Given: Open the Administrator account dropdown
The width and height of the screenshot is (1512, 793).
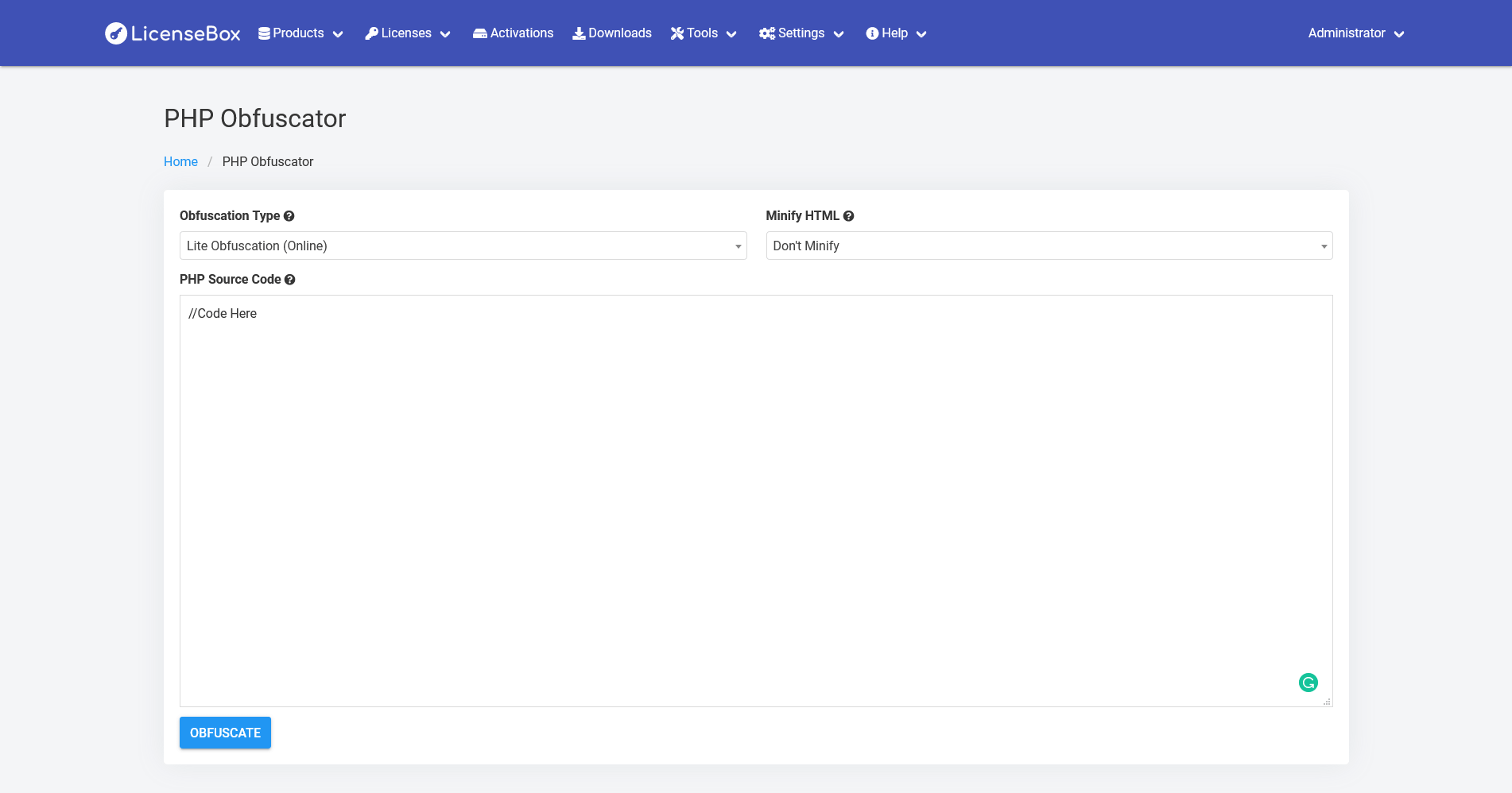Looking at the screenshot, I should click(1356, 33).
